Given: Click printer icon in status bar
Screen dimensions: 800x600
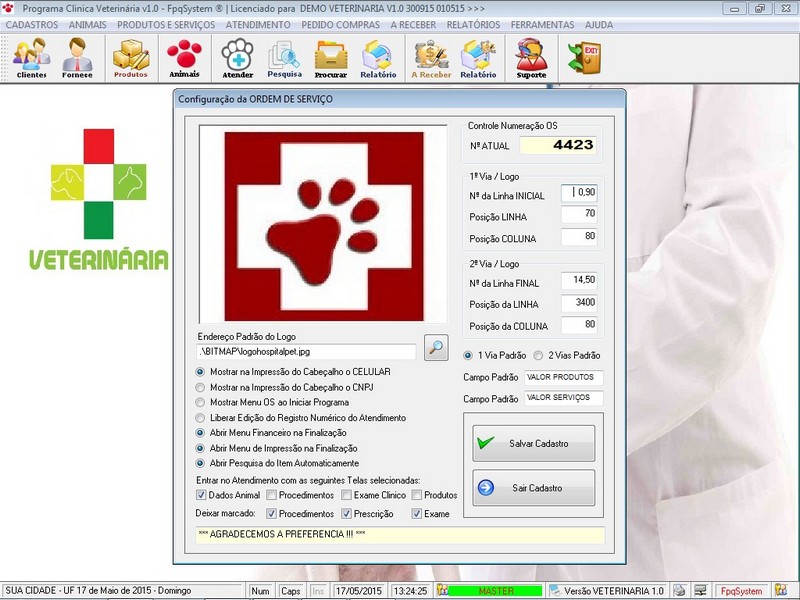Looking at the screenshot, I should (679, 590).
